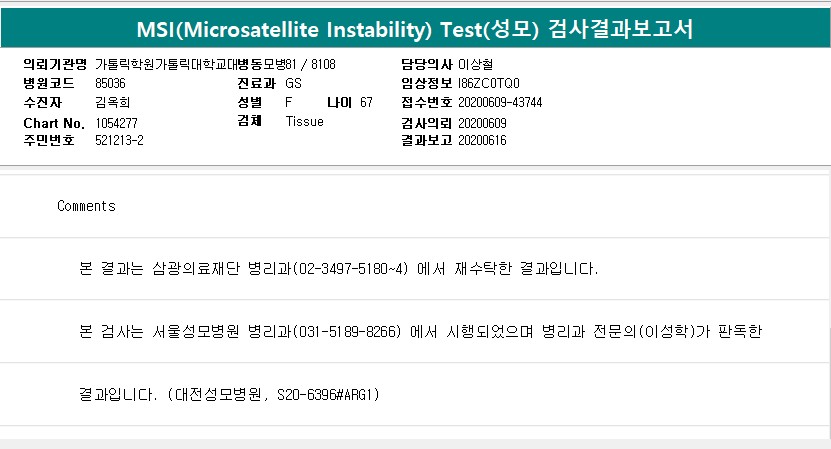Select the 검체 value Tissue
831x449 pixels.
304,122
